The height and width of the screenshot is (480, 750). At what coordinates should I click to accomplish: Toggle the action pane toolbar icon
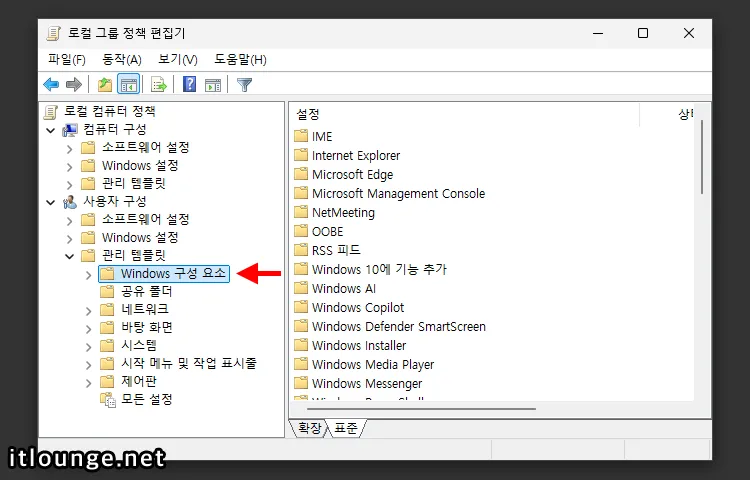pyautogui.click(x=213, y=85)
